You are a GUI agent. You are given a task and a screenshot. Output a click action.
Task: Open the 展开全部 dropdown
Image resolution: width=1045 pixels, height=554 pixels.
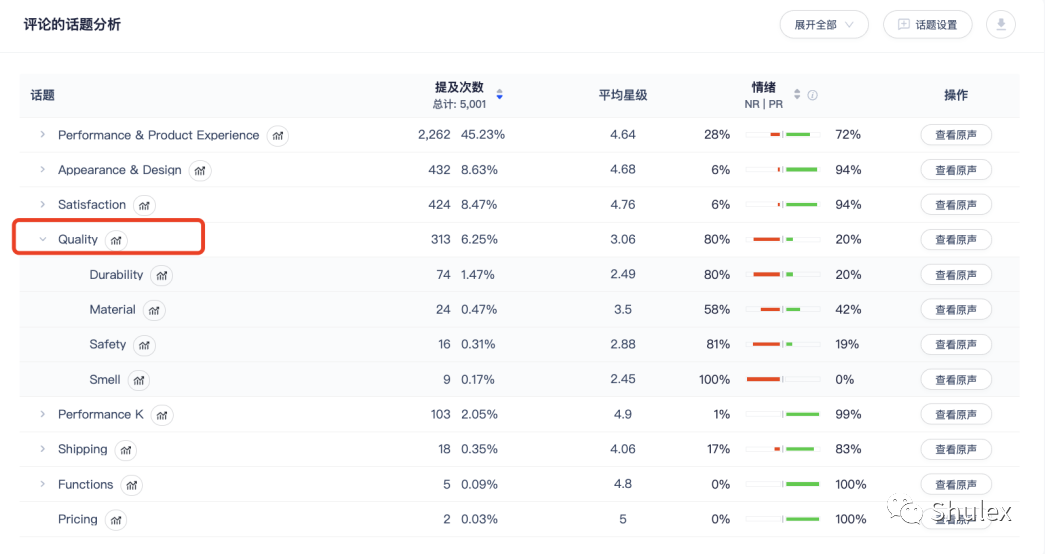[824, 25]
